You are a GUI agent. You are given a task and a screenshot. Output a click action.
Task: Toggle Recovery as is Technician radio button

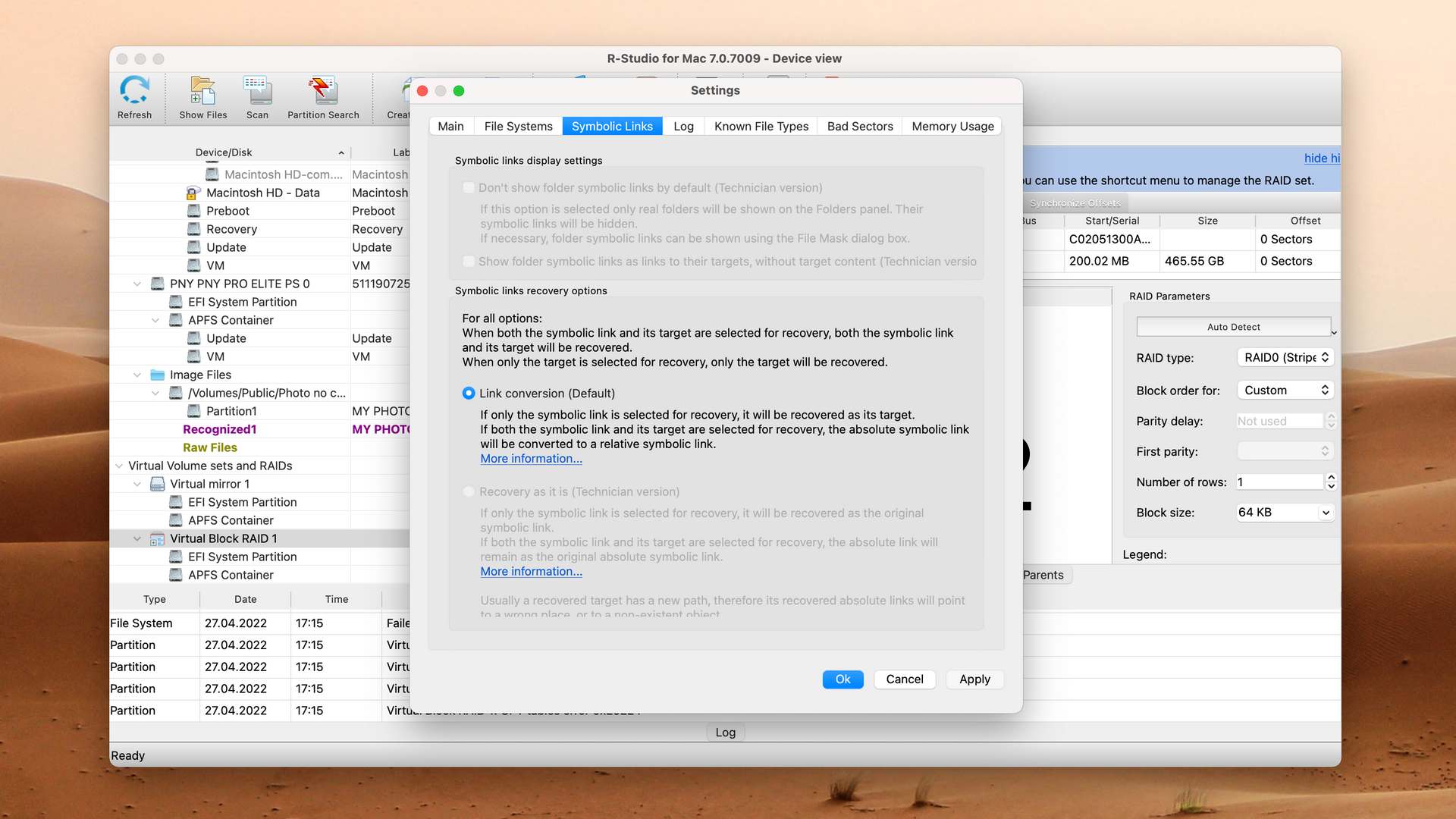(x=467, y=491)
